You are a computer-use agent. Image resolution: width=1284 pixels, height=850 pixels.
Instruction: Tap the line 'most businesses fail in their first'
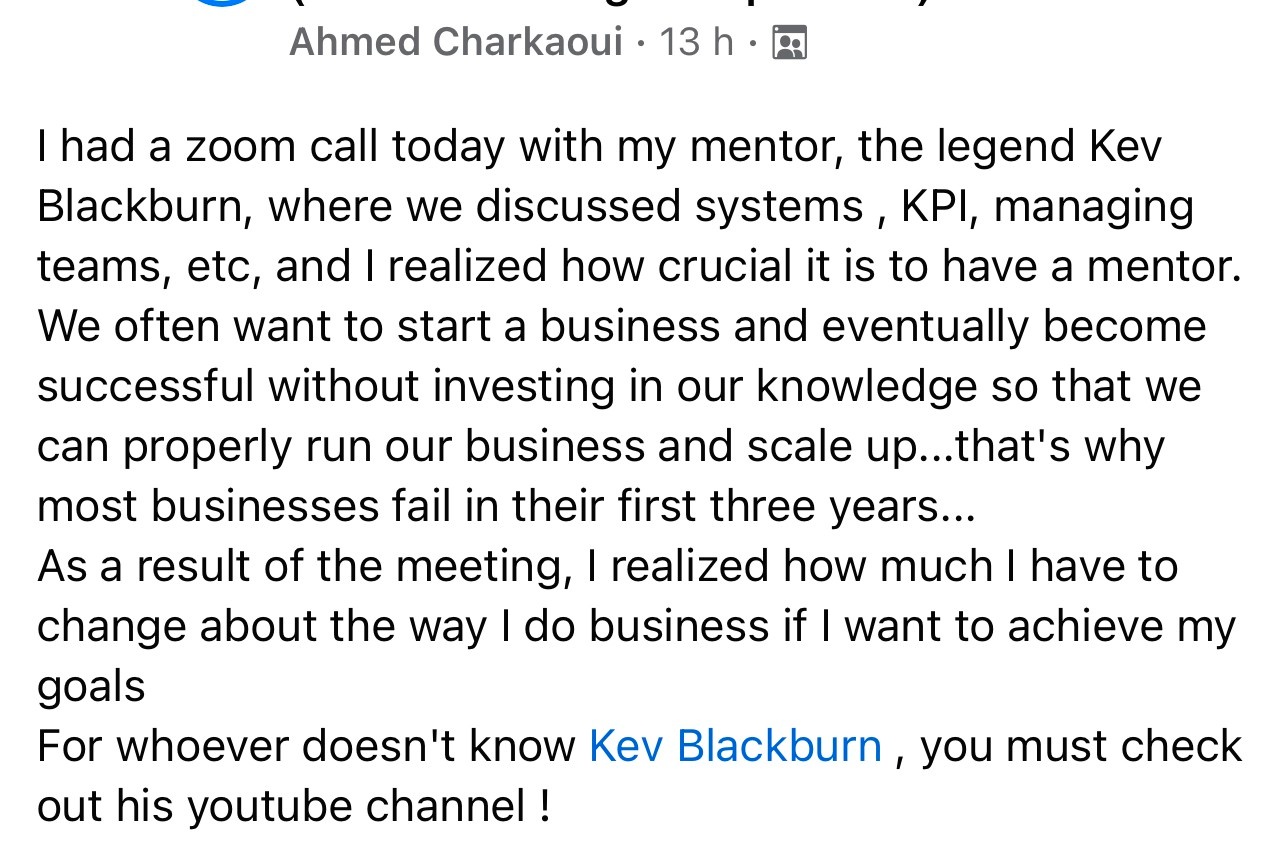click(505, 507)
